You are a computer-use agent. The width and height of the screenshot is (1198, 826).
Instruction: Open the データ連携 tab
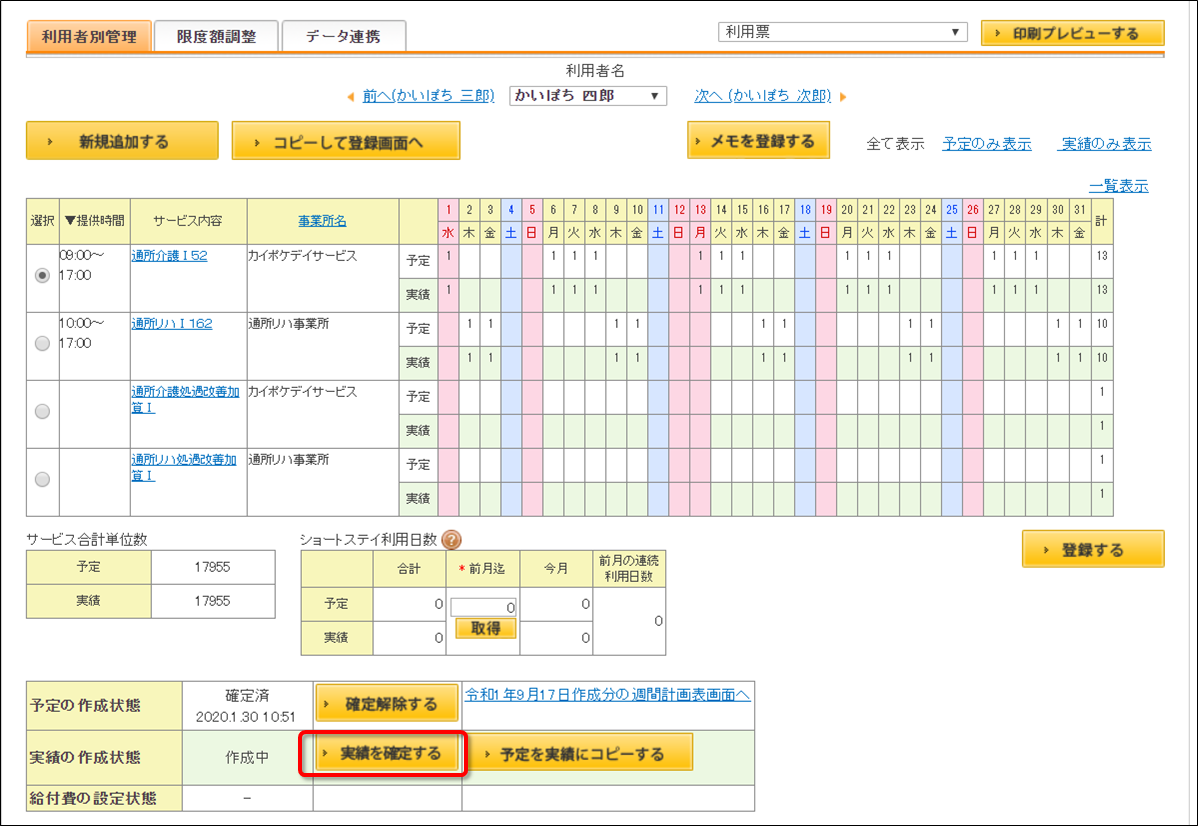coord(343,36)
